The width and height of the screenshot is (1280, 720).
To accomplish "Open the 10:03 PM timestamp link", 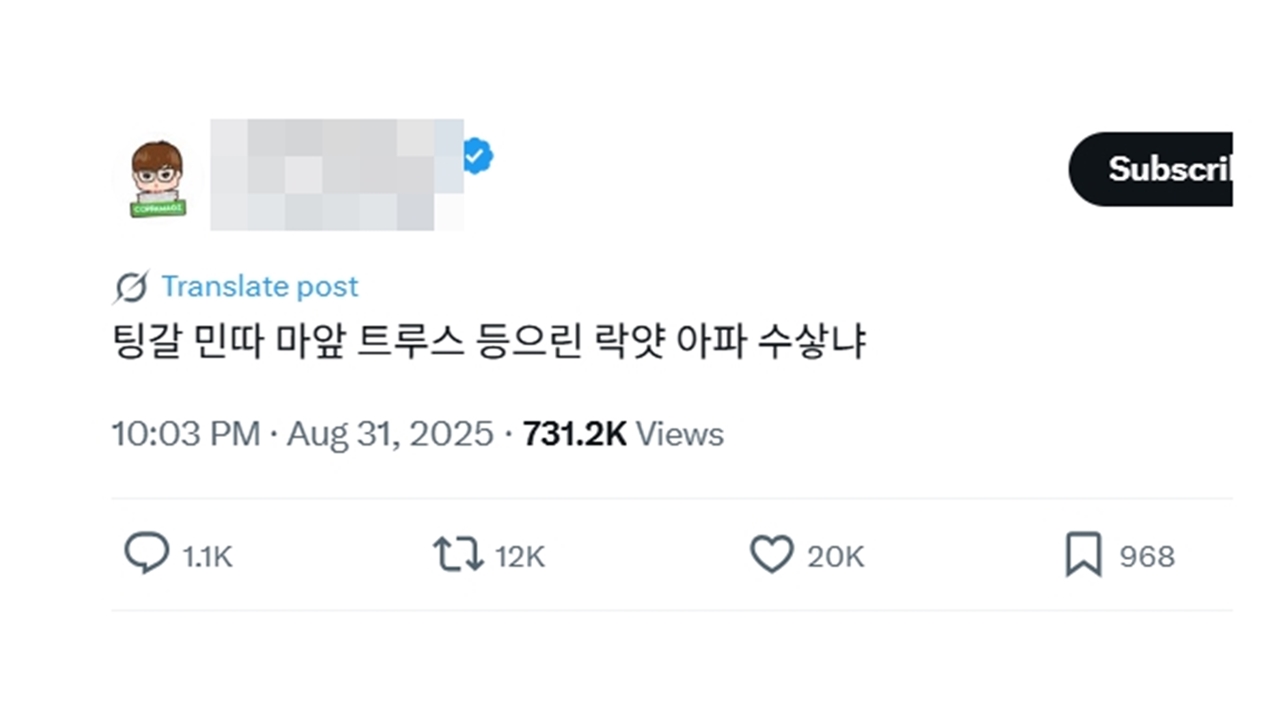I will [x=186, y=434].
